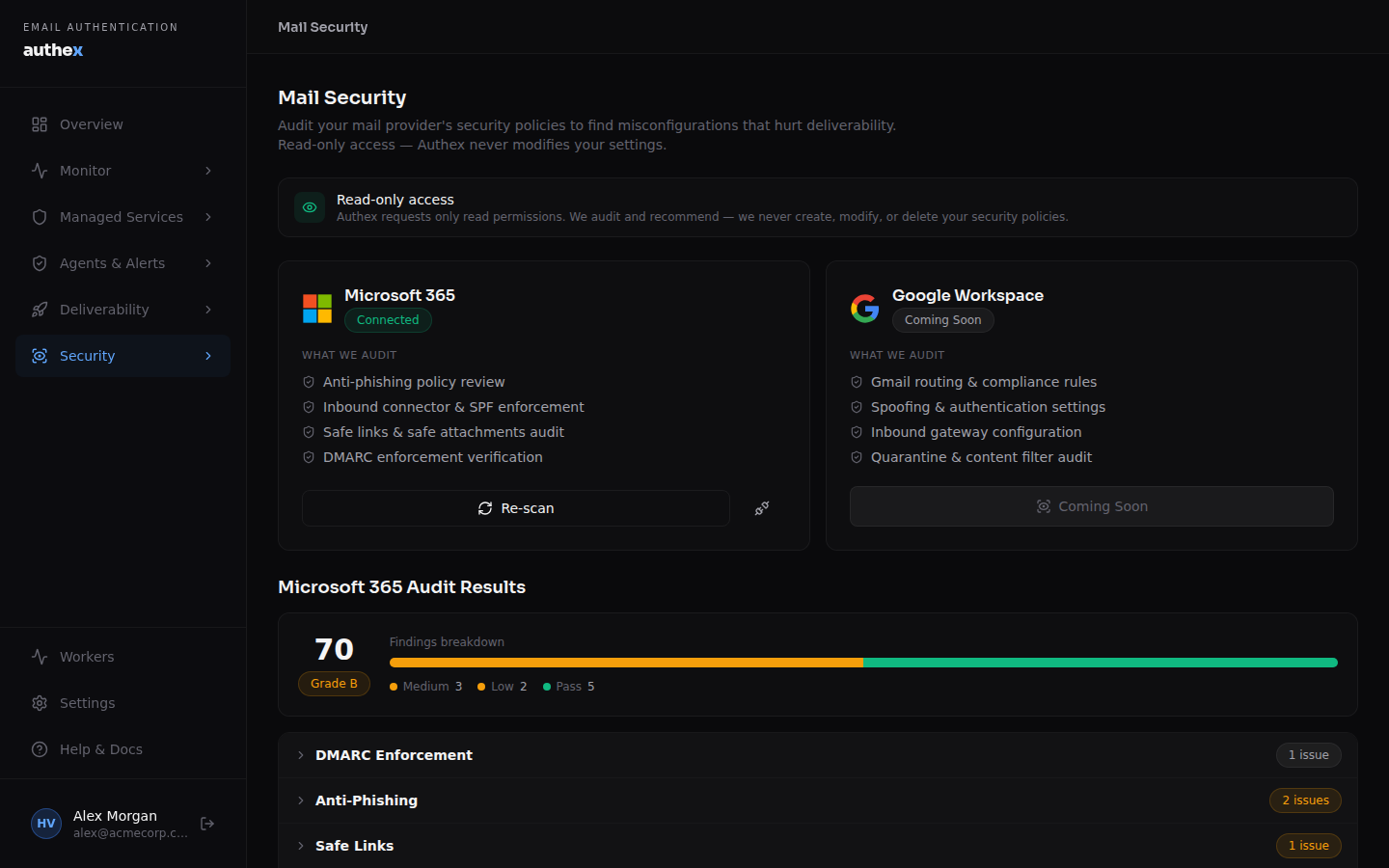The width and height of the screenshot is (1389, 868).
Task: Select Monitor menu label
Action: [85, 171]
